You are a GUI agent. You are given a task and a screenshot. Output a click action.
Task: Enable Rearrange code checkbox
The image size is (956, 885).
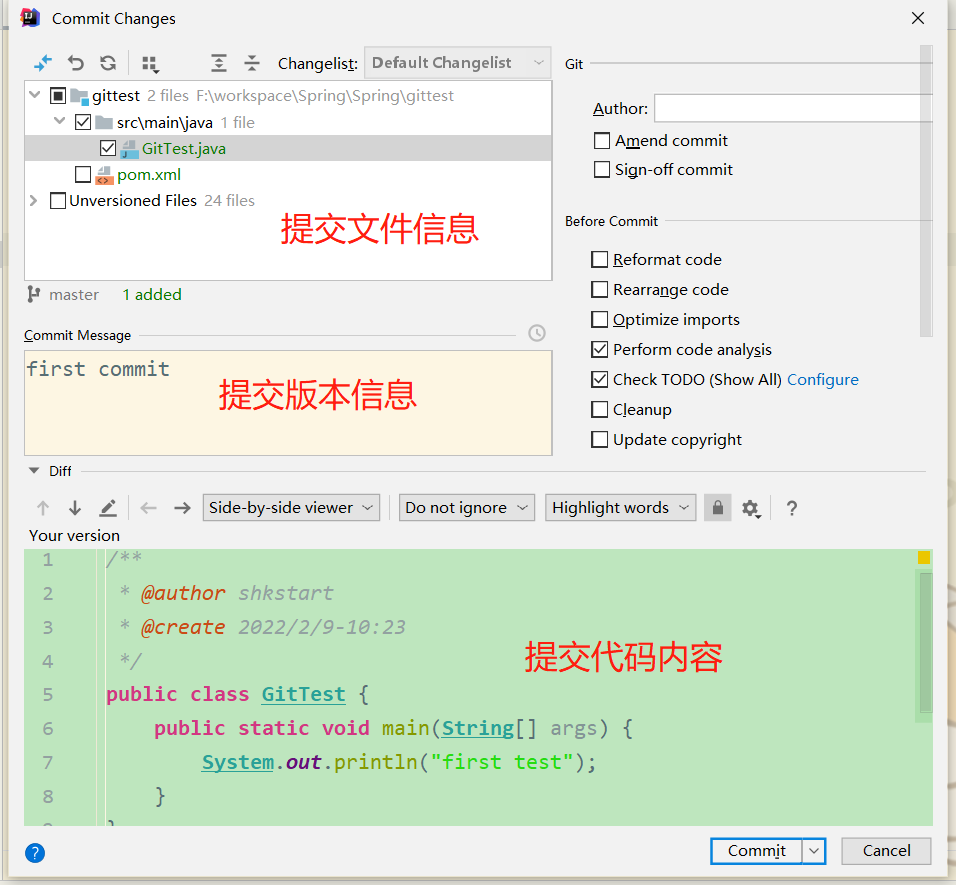(x=600, y=290)
